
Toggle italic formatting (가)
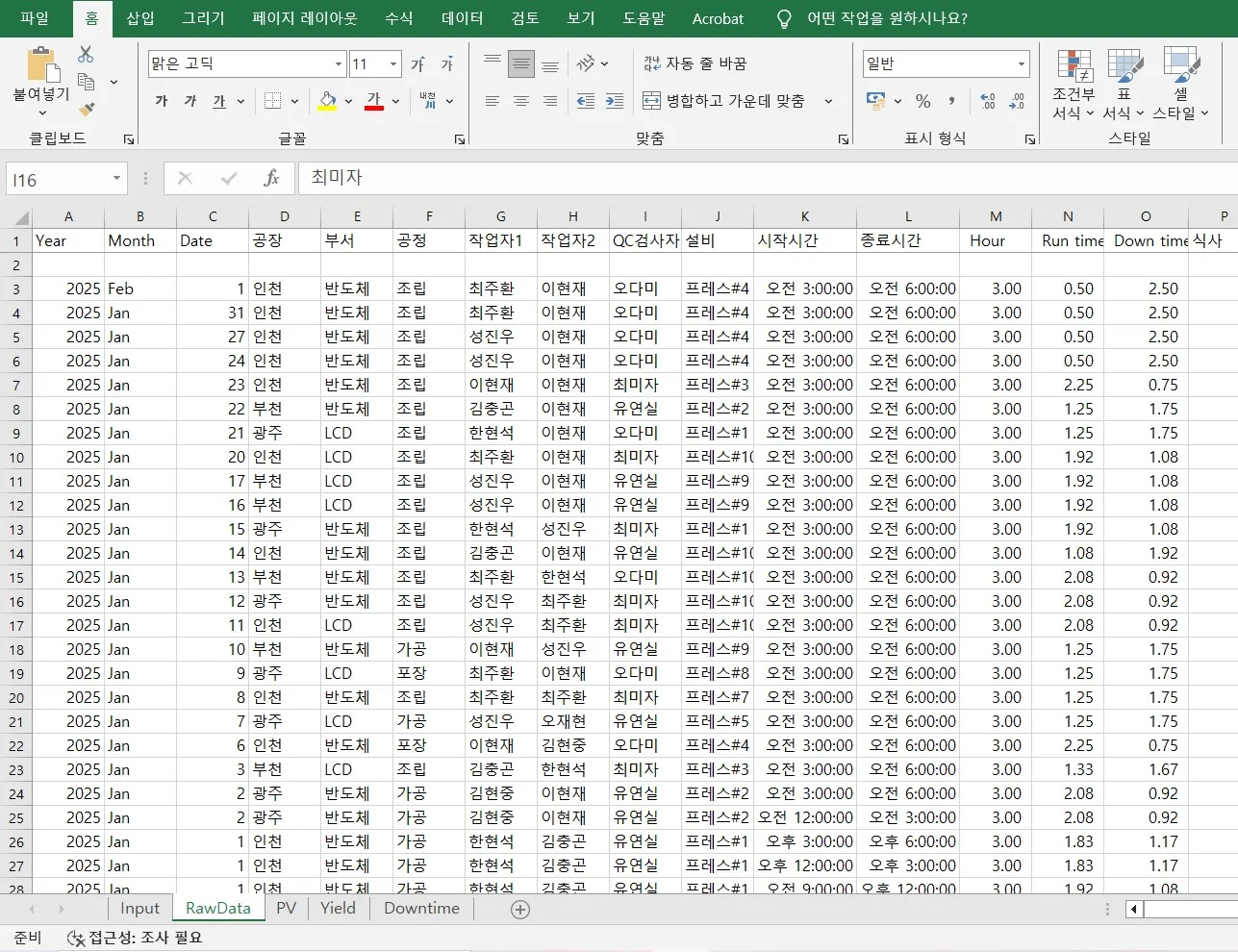[190, 101]
